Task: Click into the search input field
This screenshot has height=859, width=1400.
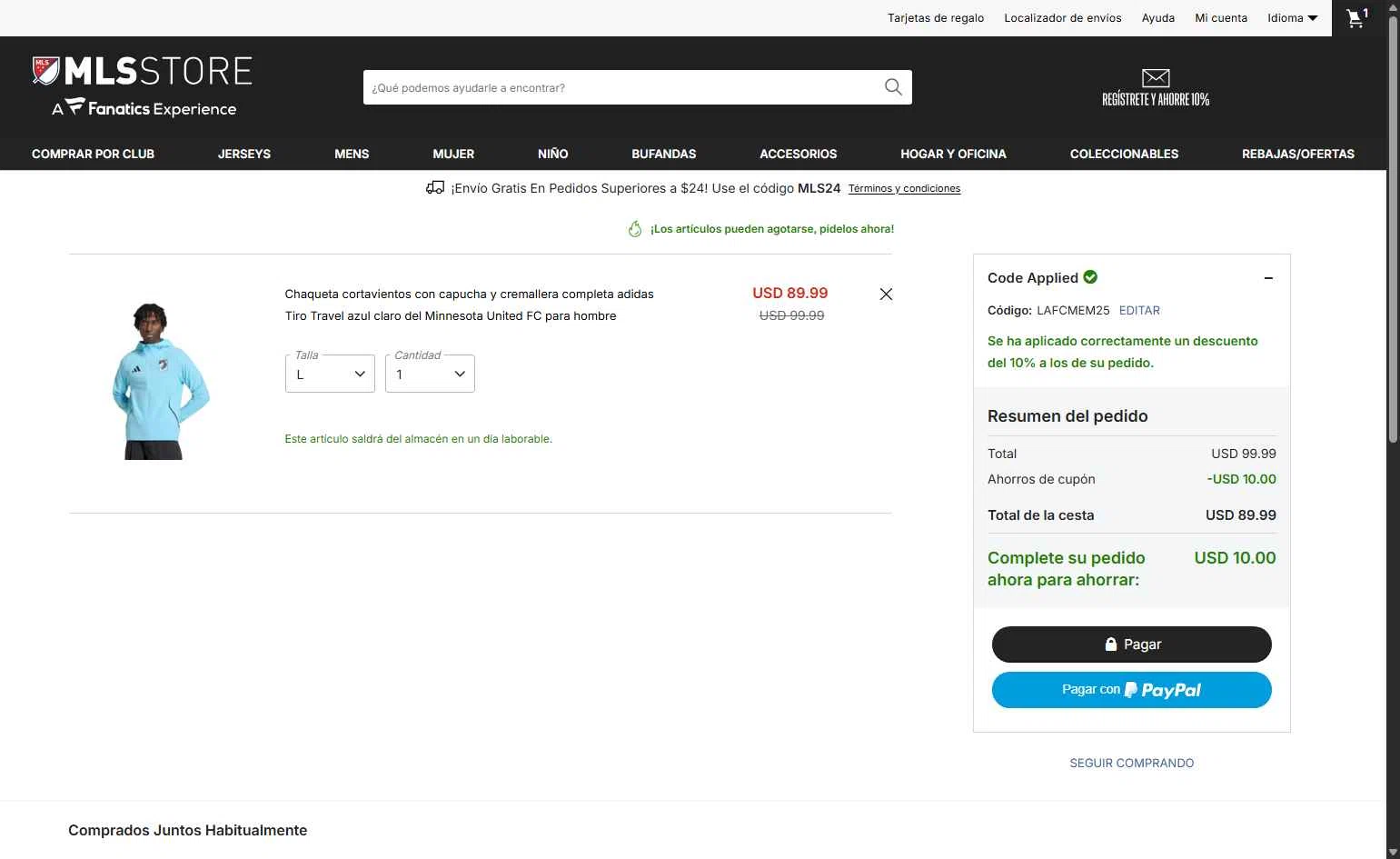Action: [x=622, y=87]
